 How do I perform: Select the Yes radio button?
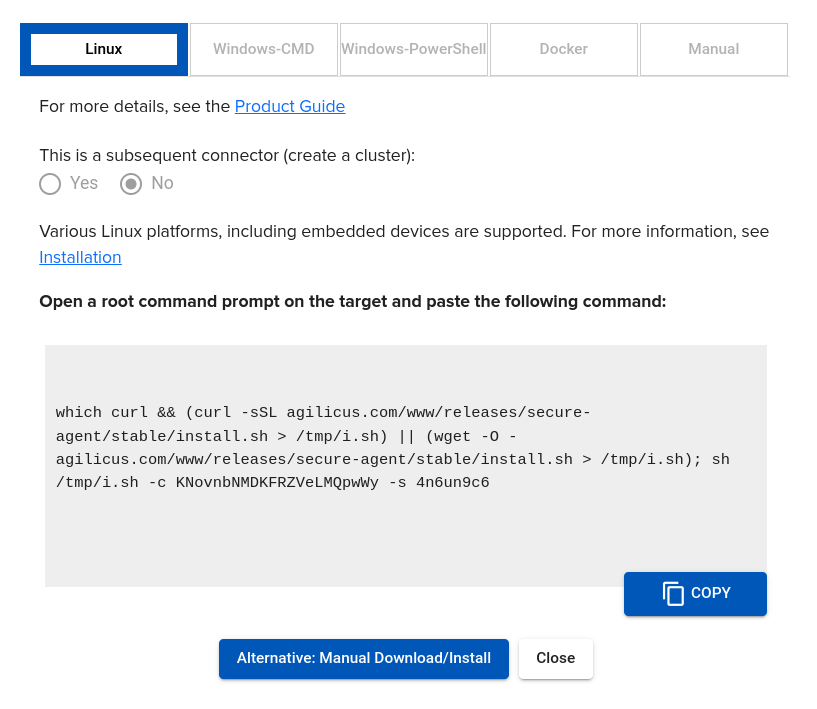coord(50,184)
